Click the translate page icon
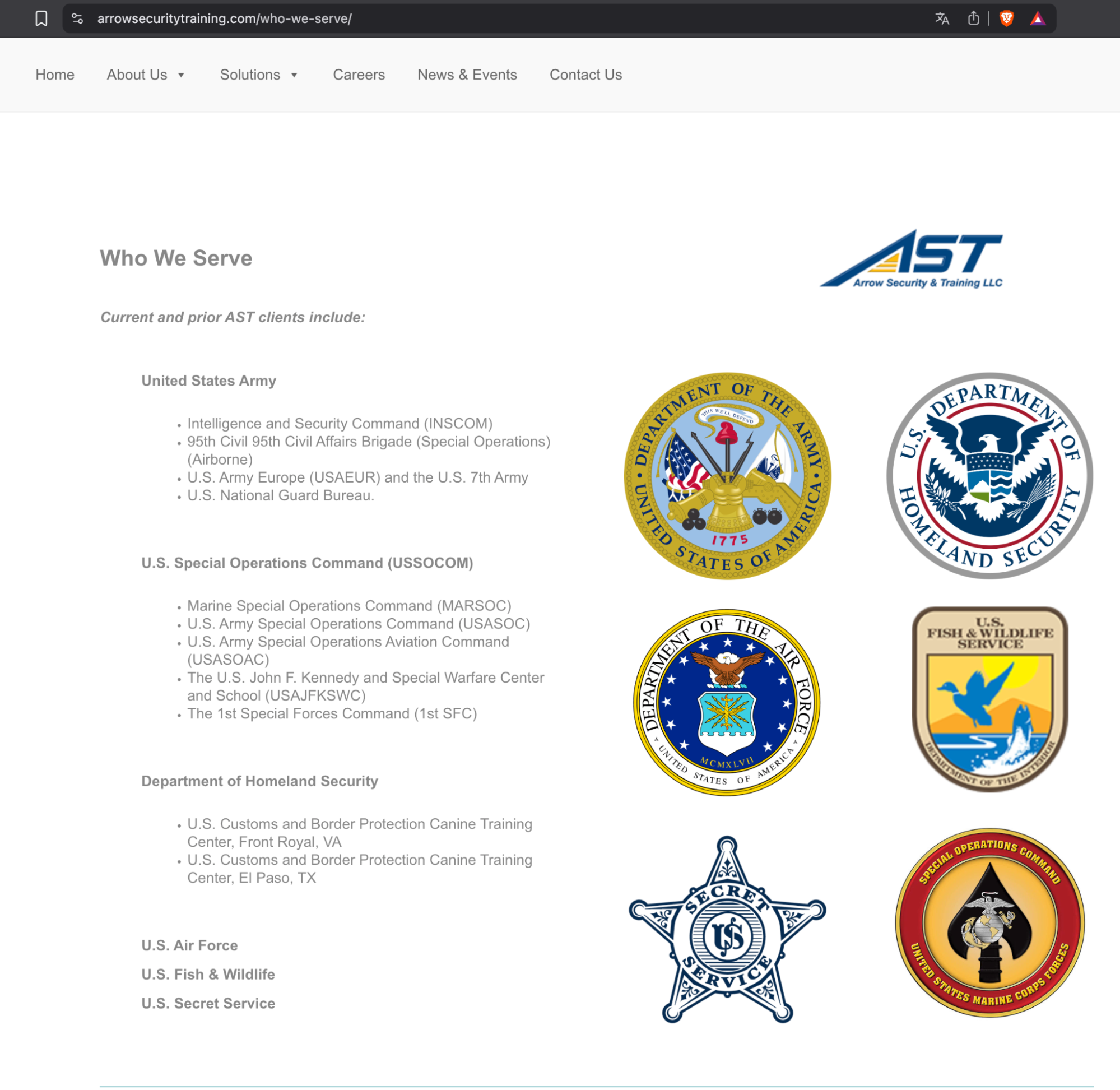Viewport: 1120px width, 1090px height. tap(942, 18)
